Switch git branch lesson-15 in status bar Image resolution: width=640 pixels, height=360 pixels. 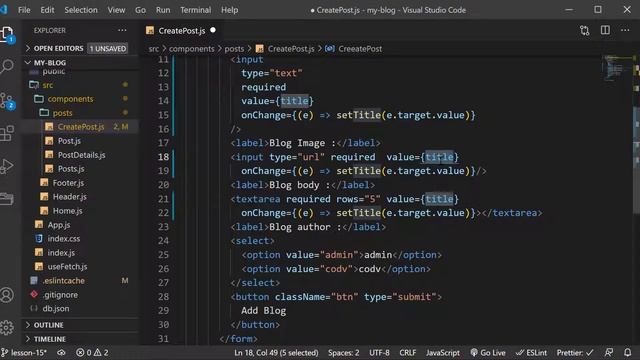pyautogui.click(x=24, y=352)
